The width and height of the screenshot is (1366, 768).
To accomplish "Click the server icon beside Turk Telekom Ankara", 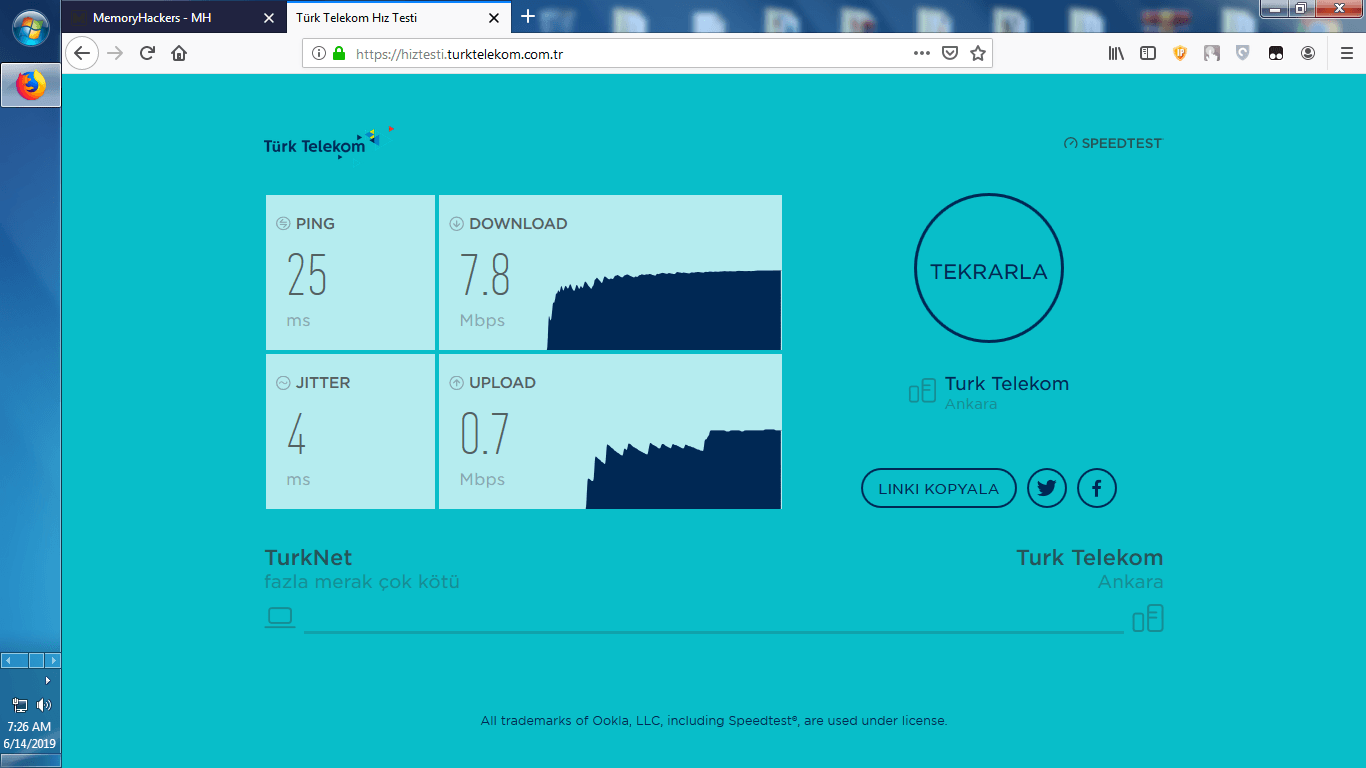I will coord(922,391).
